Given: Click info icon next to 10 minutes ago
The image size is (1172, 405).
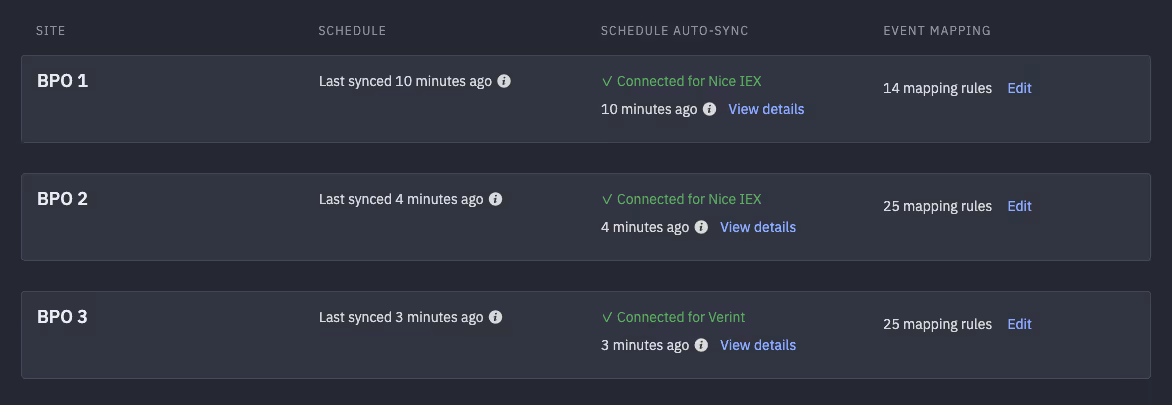Looking at the screenshot, I should 709,109.
